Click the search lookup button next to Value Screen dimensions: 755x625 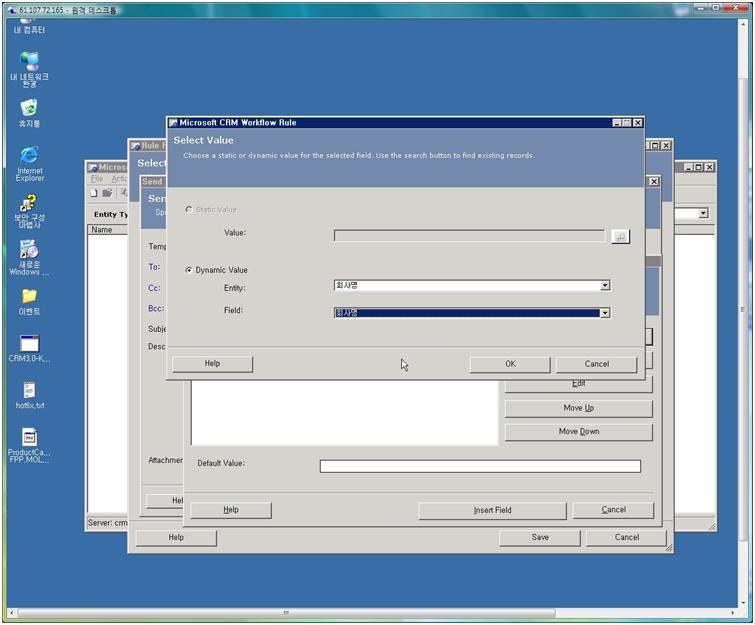620,236
